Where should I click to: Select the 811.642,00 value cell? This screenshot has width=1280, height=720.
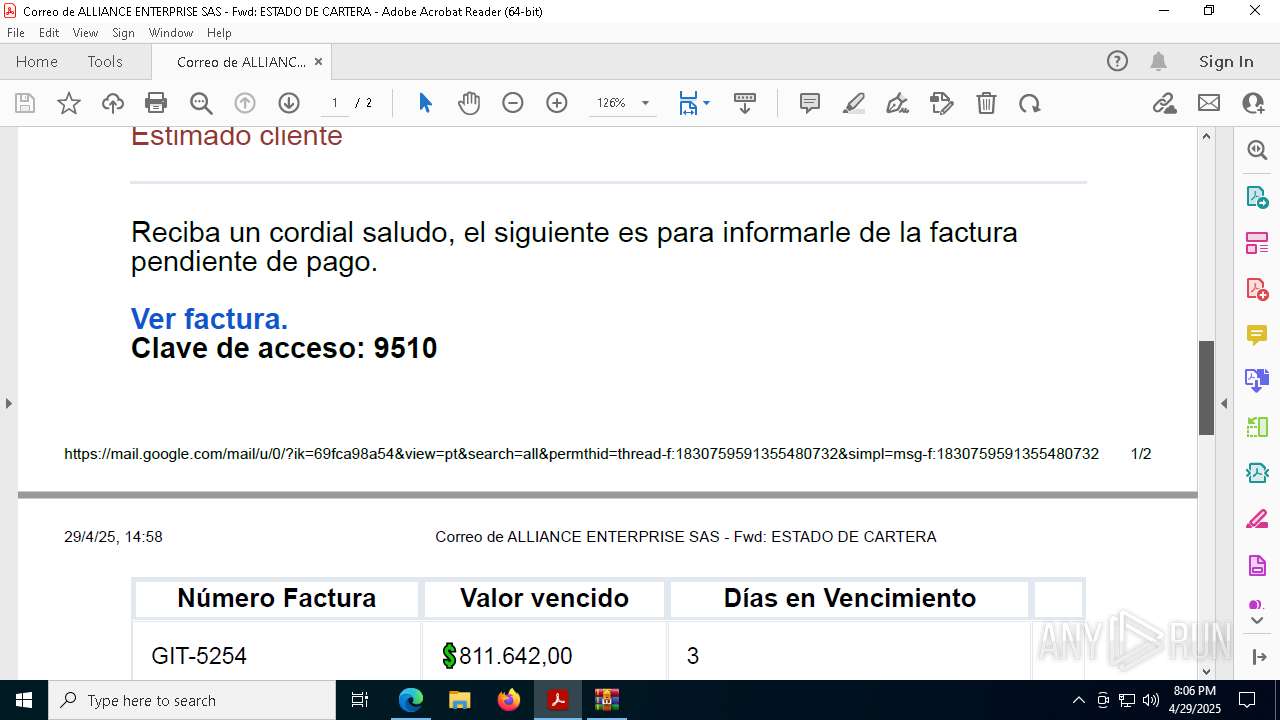click(544, 656)
